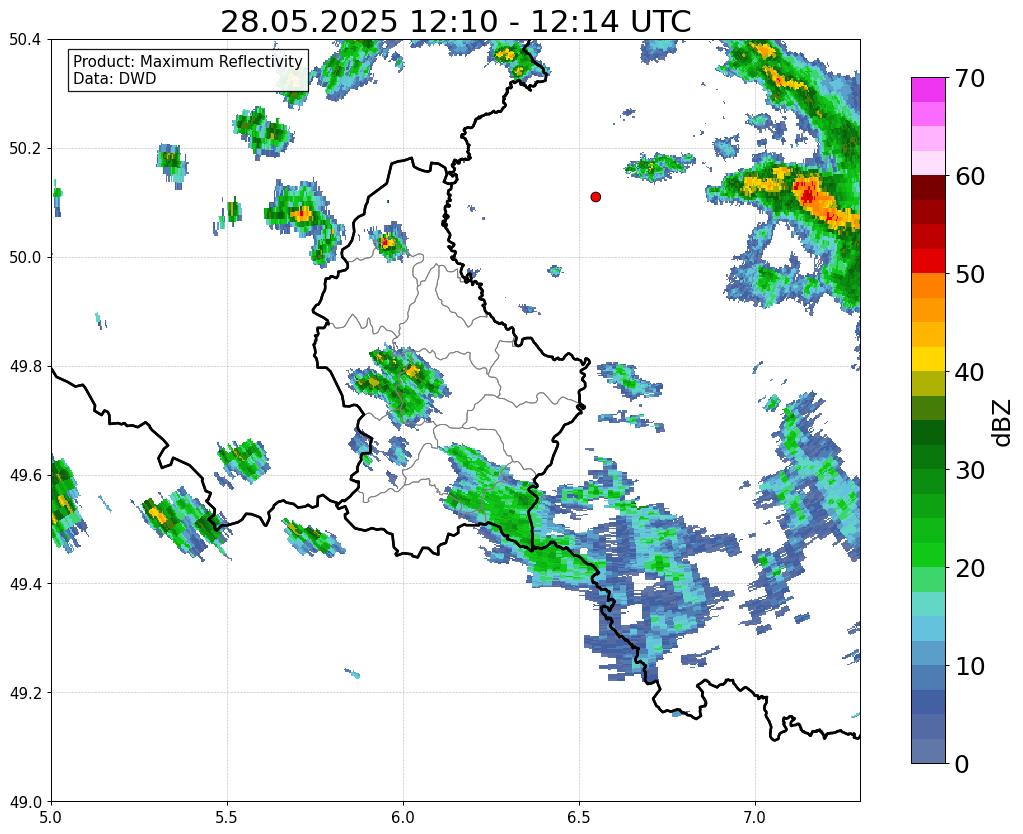Screen dimensions: 1023x834
Task: Click the 70 colorbar tick label
Action: coord(969,78)
